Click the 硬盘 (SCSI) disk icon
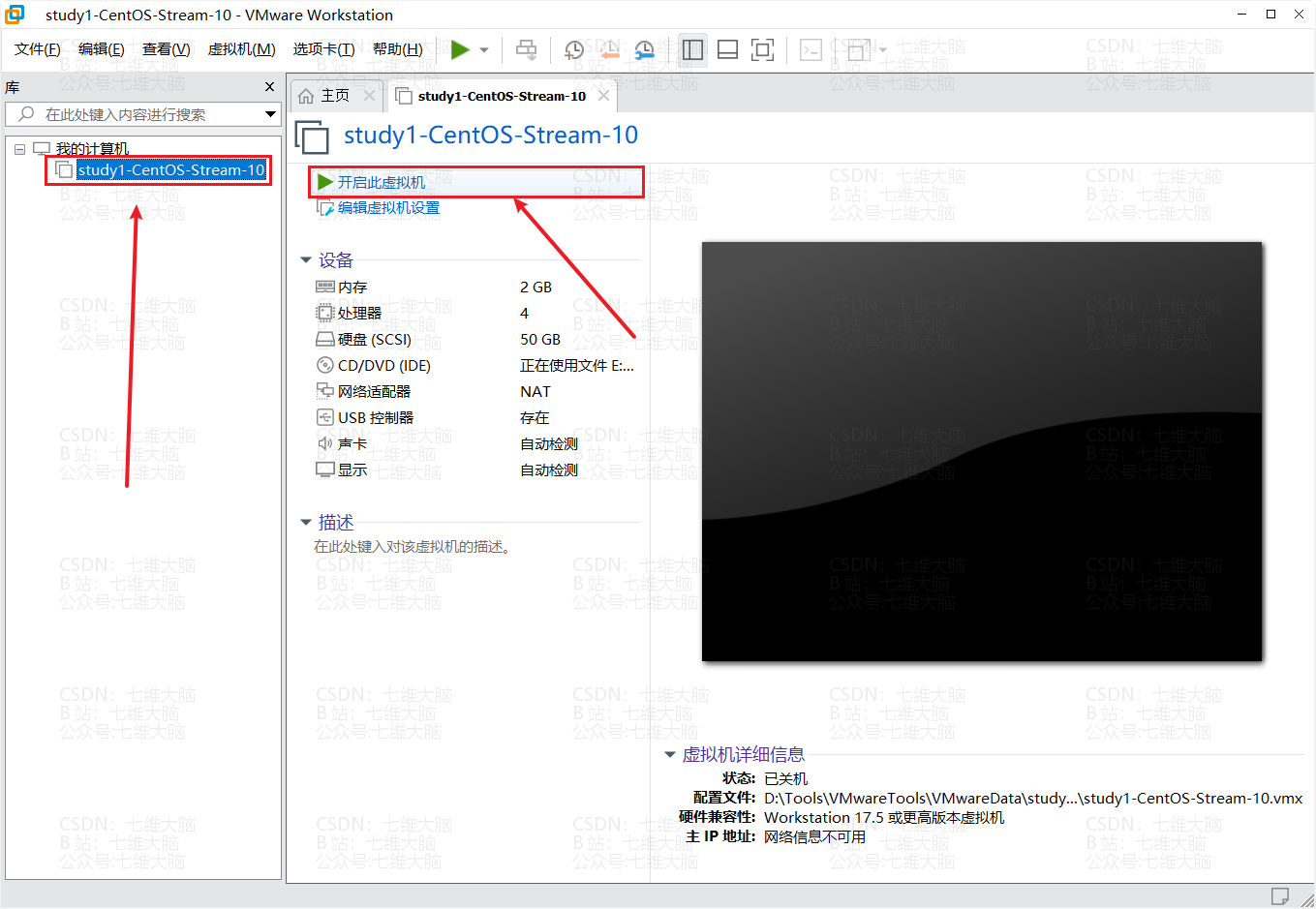 tap(325, 340)
